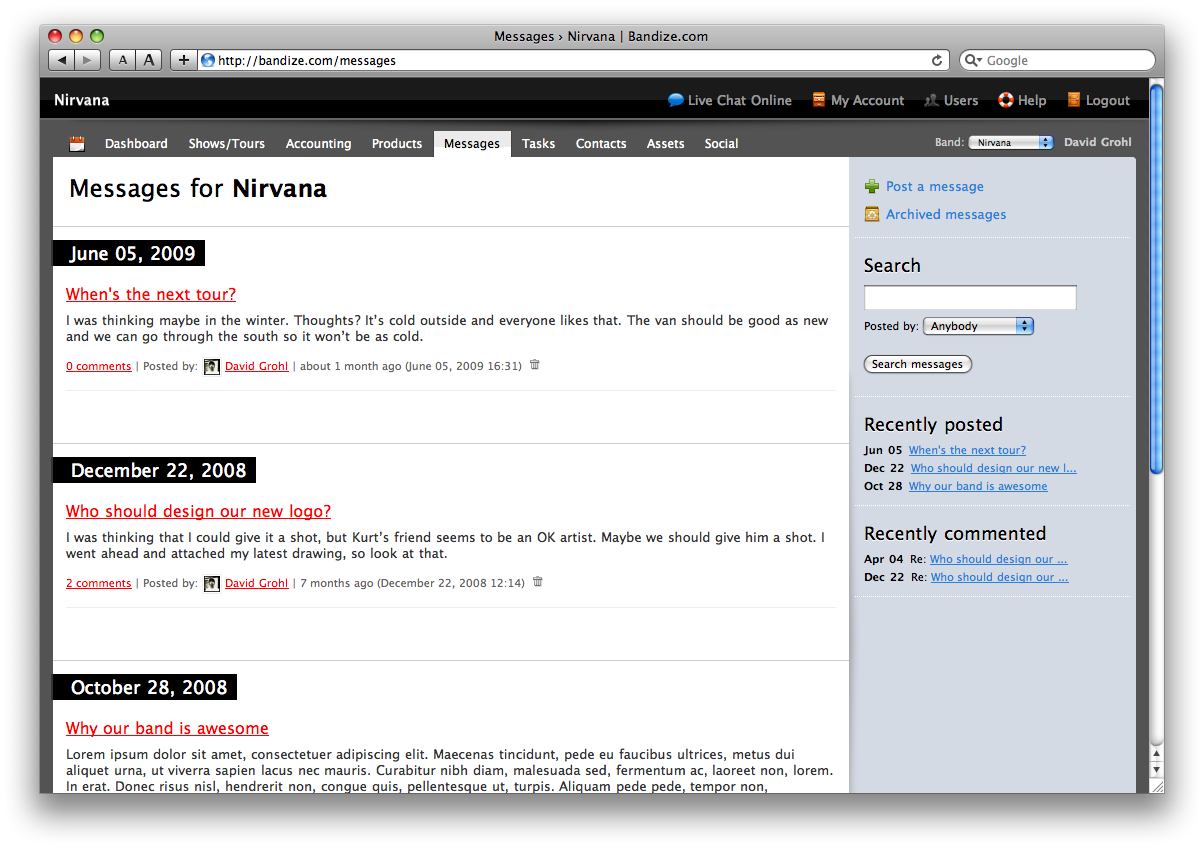Viewport: 1204px width, 848px height.
Task: Click the David Grohl user name in nav bar
Action: (1098, 142)
